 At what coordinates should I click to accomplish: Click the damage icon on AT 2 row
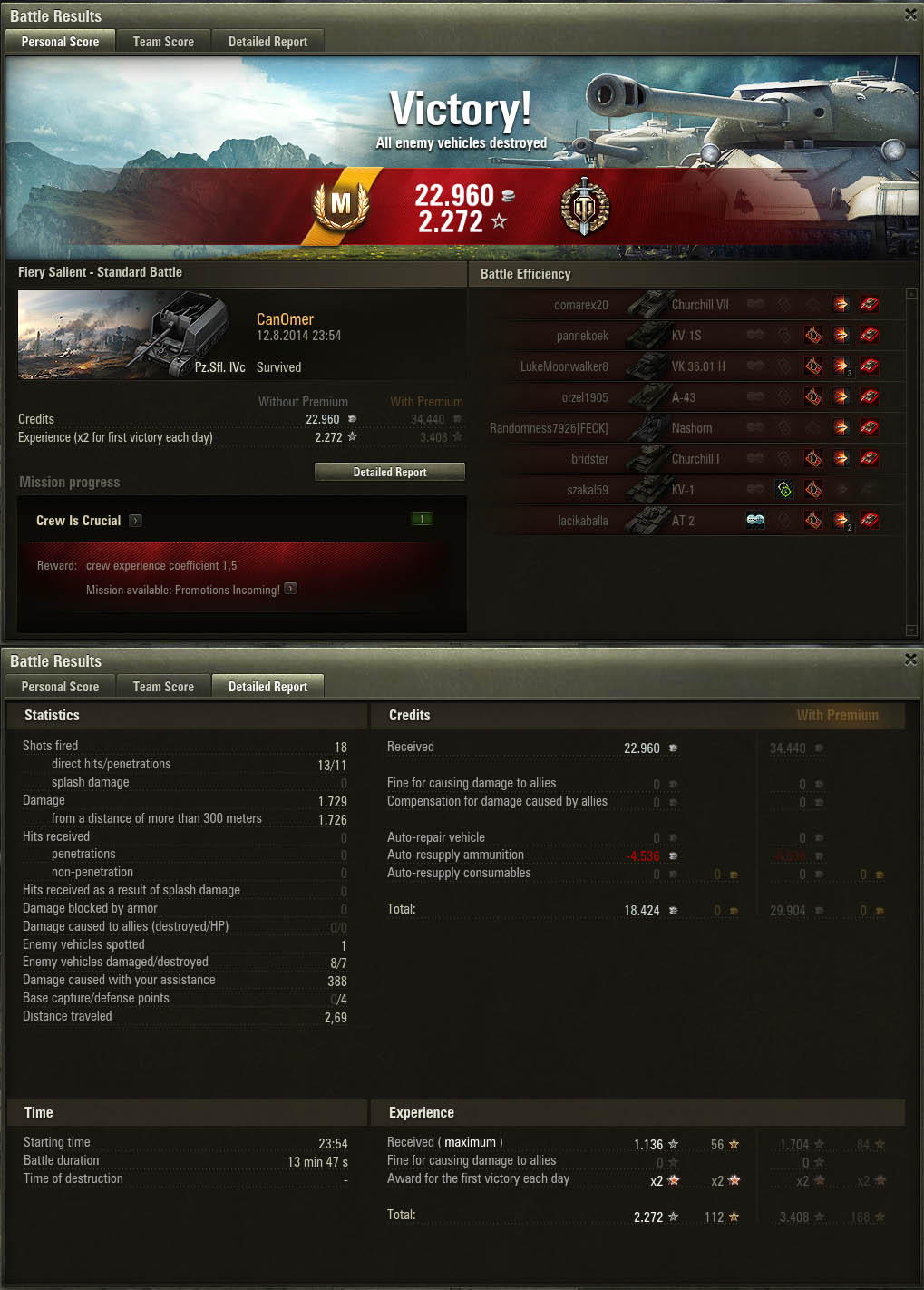(x=841, y=521)
